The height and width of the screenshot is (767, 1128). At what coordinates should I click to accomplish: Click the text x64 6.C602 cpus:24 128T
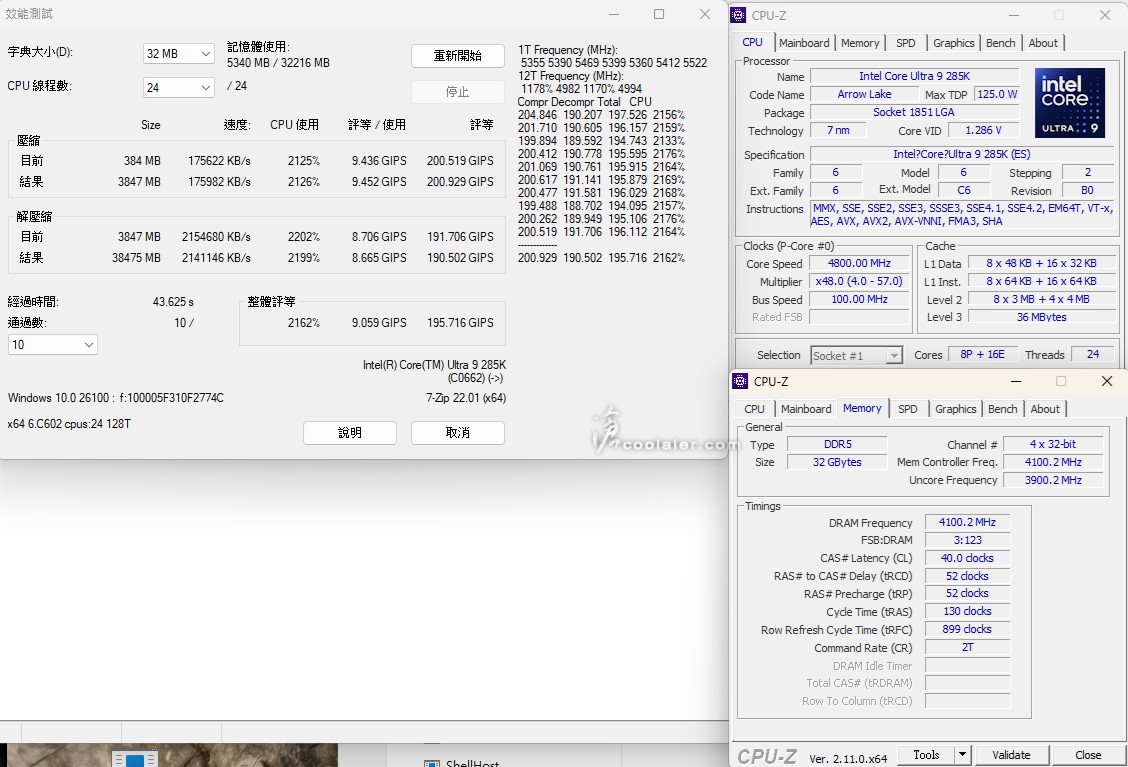point(69,424)
